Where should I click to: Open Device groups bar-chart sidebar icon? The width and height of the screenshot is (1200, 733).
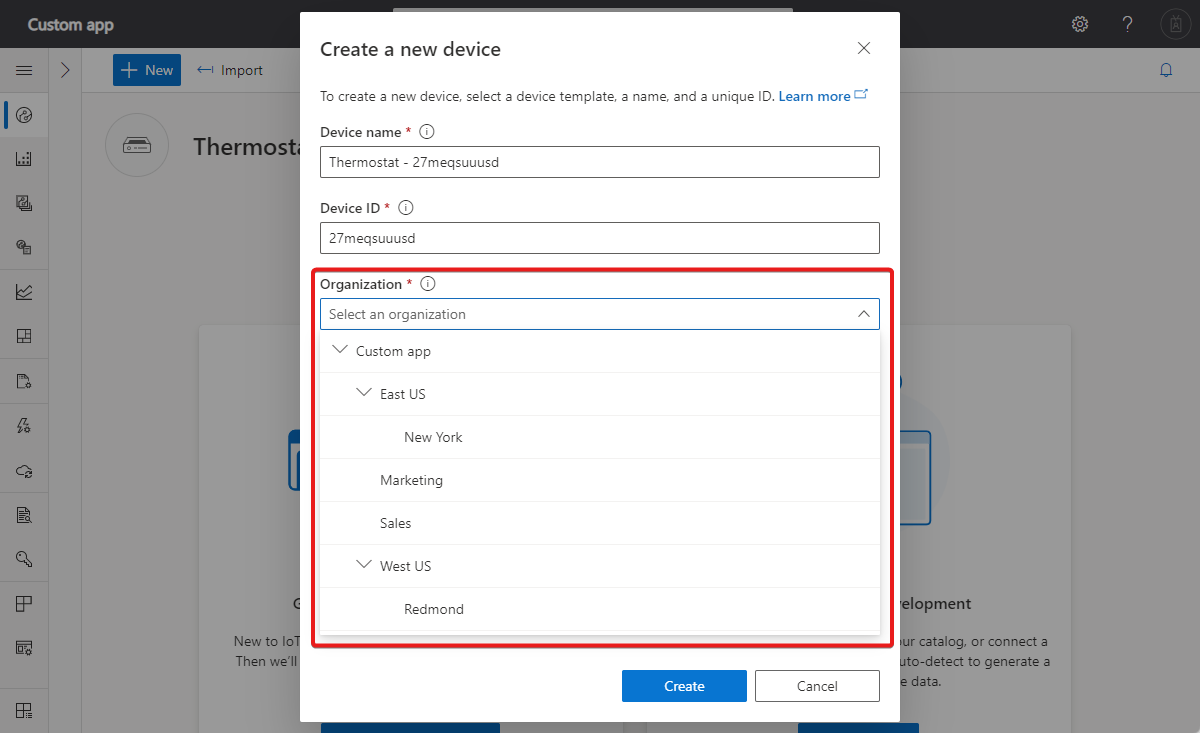point(24,159)
